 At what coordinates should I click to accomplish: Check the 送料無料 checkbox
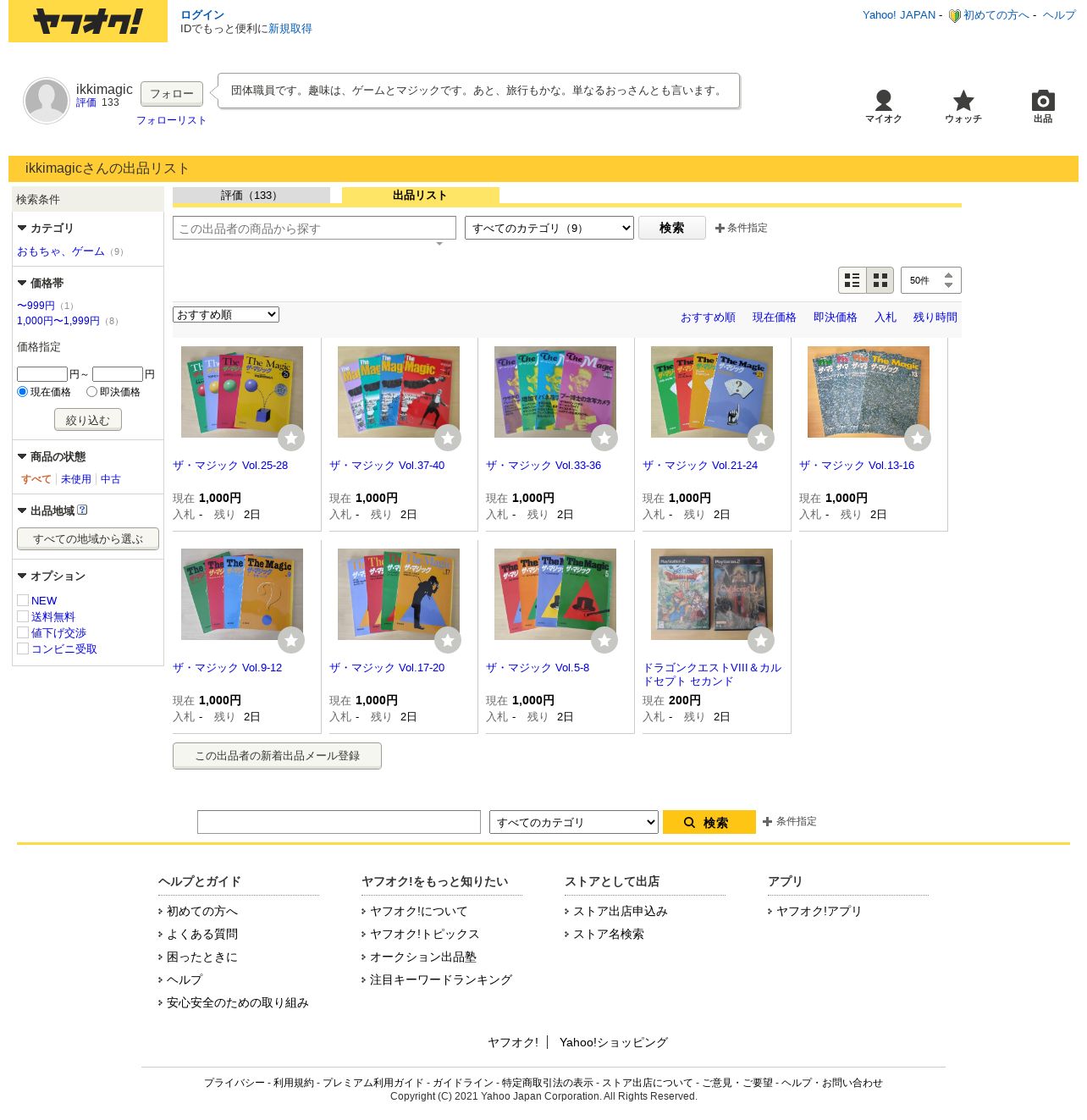pos(23,616)
